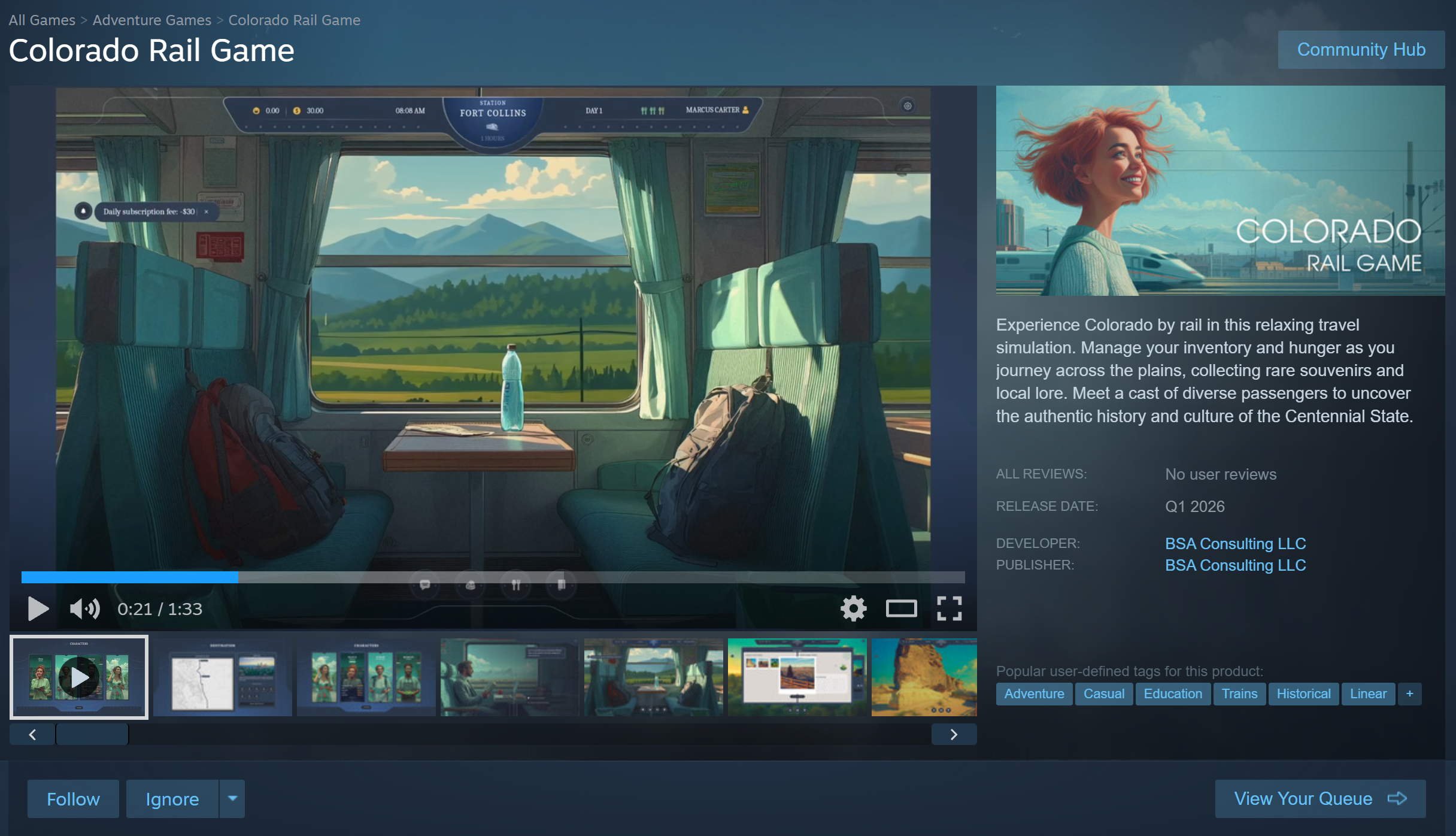This screenshot has width=1456, height=836.
Task: Play the trailer video
Action: point(38,608)
